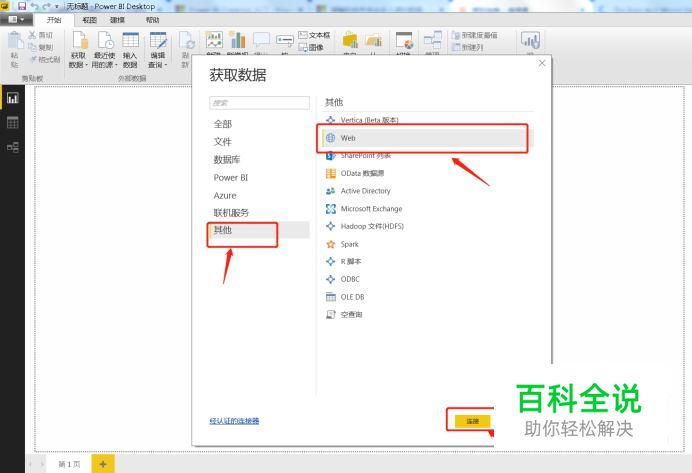
Task: Click the yellow marketplace bag icon
Action: pyautogui.click(x=350, y=42)
